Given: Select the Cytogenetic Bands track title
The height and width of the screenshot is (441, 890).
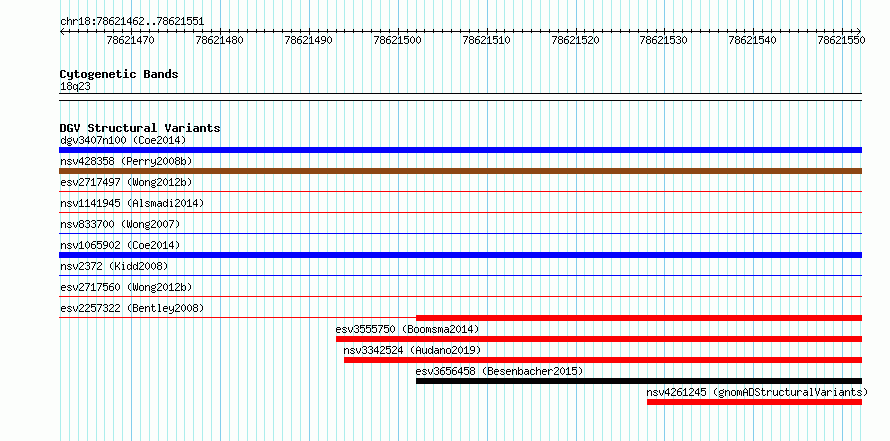Looking at the screenshot, I should click(x=119, y=74).
